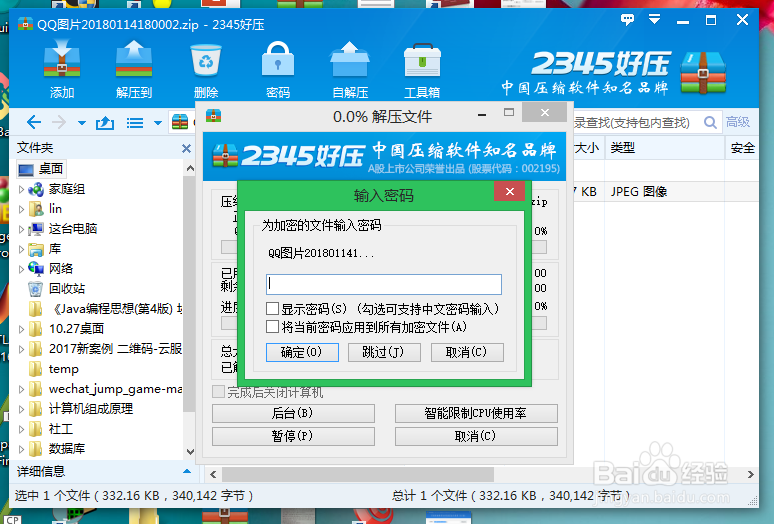The image size is (774, 524).
Task: Click the horizontal scrollbar thumb
Action: (x=358, y=474)
